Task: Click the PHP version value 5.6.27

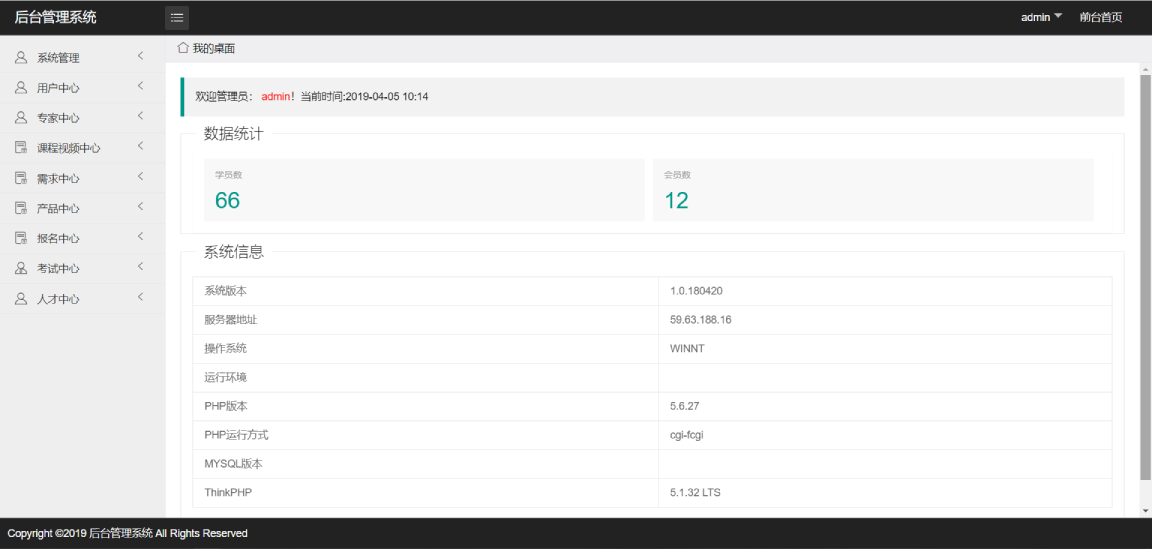Action: [684, 406]
